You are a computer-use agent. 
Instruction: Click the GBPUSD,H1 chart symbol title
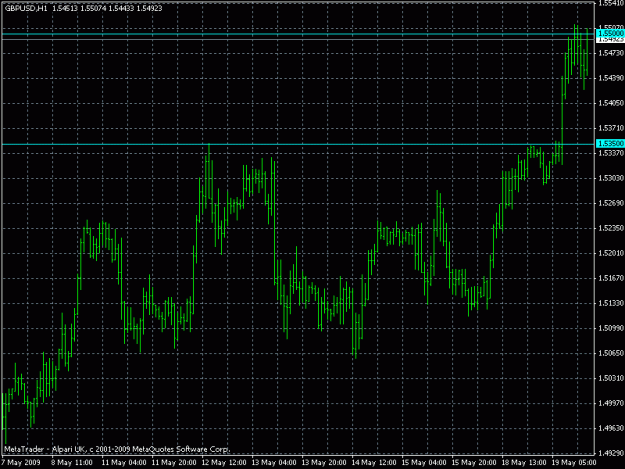[26, 8]
